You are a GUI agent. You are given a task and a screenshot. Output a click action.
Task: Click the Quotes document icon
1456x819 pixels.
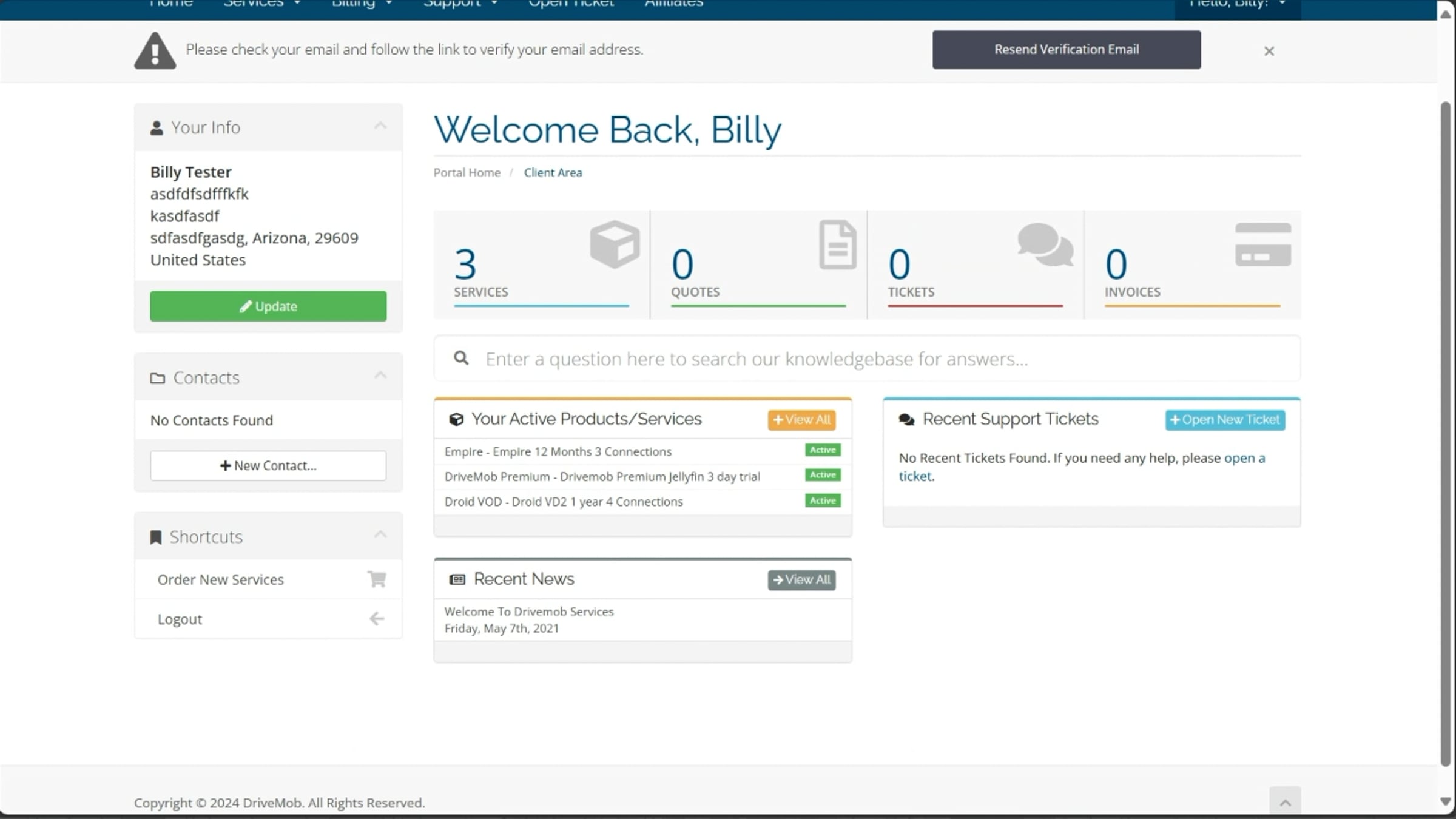(837, 244)
